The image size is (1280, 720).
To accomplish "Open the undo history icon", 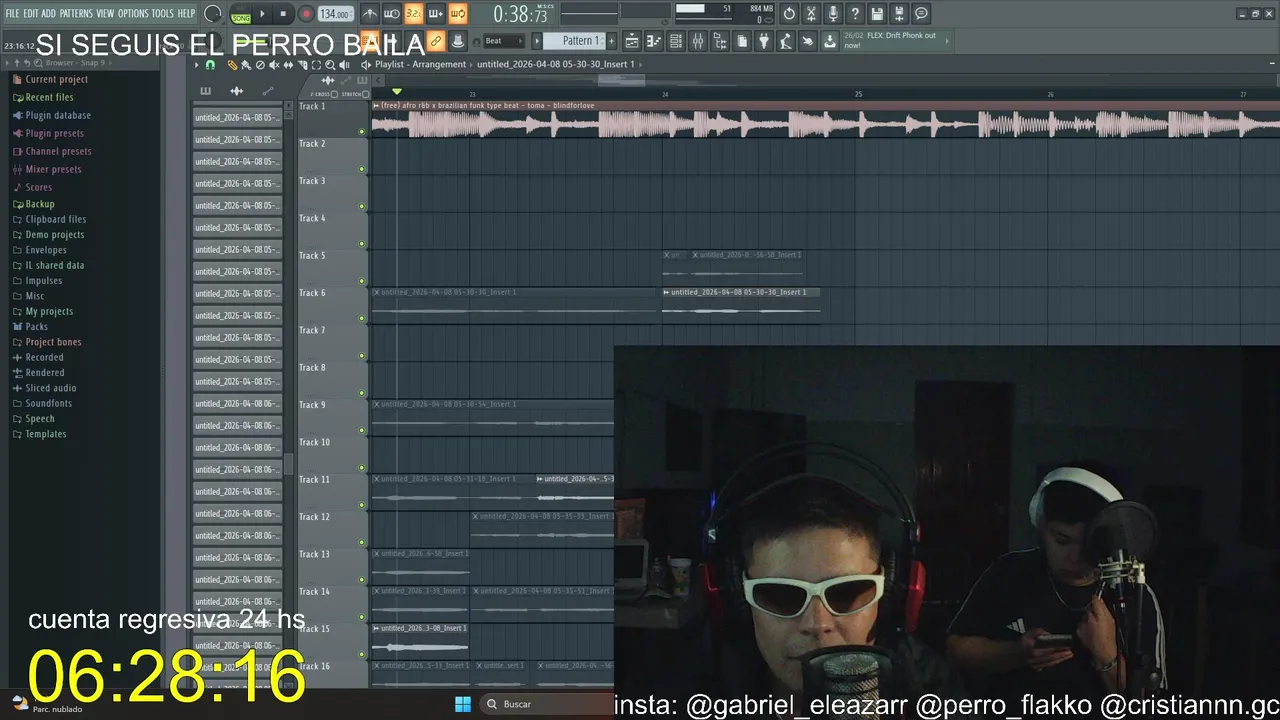I will click(789, 14).
